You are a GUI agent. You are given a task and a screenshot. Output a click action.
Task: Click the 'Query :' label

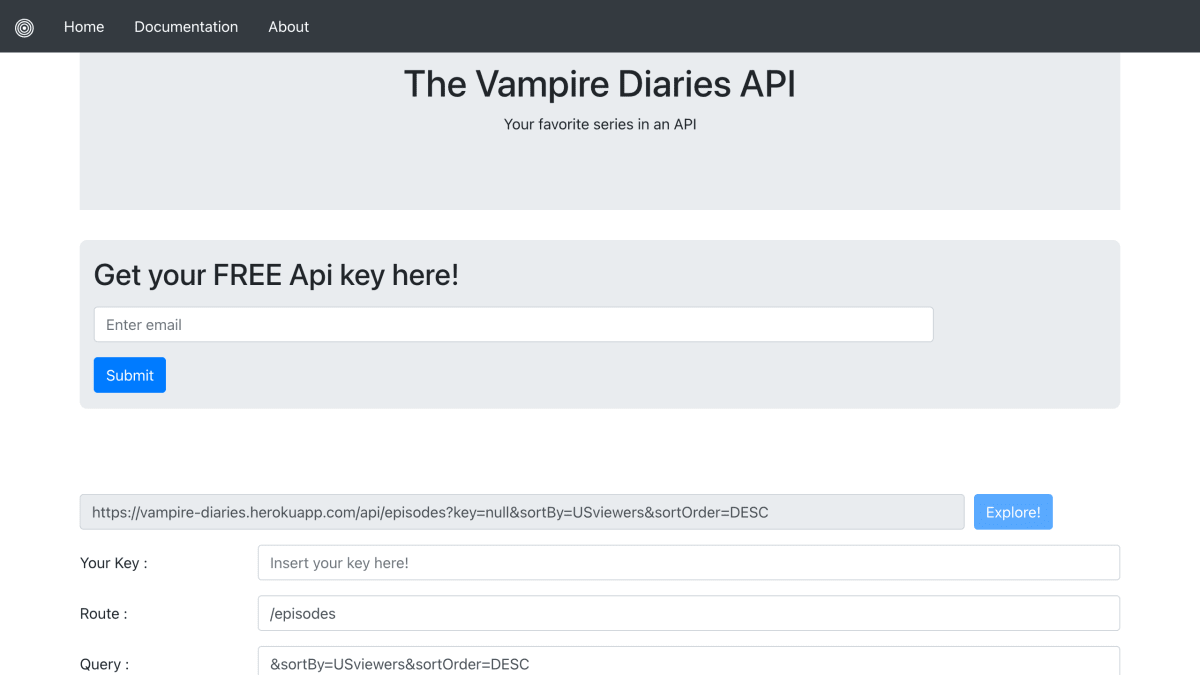pos(105,664)
